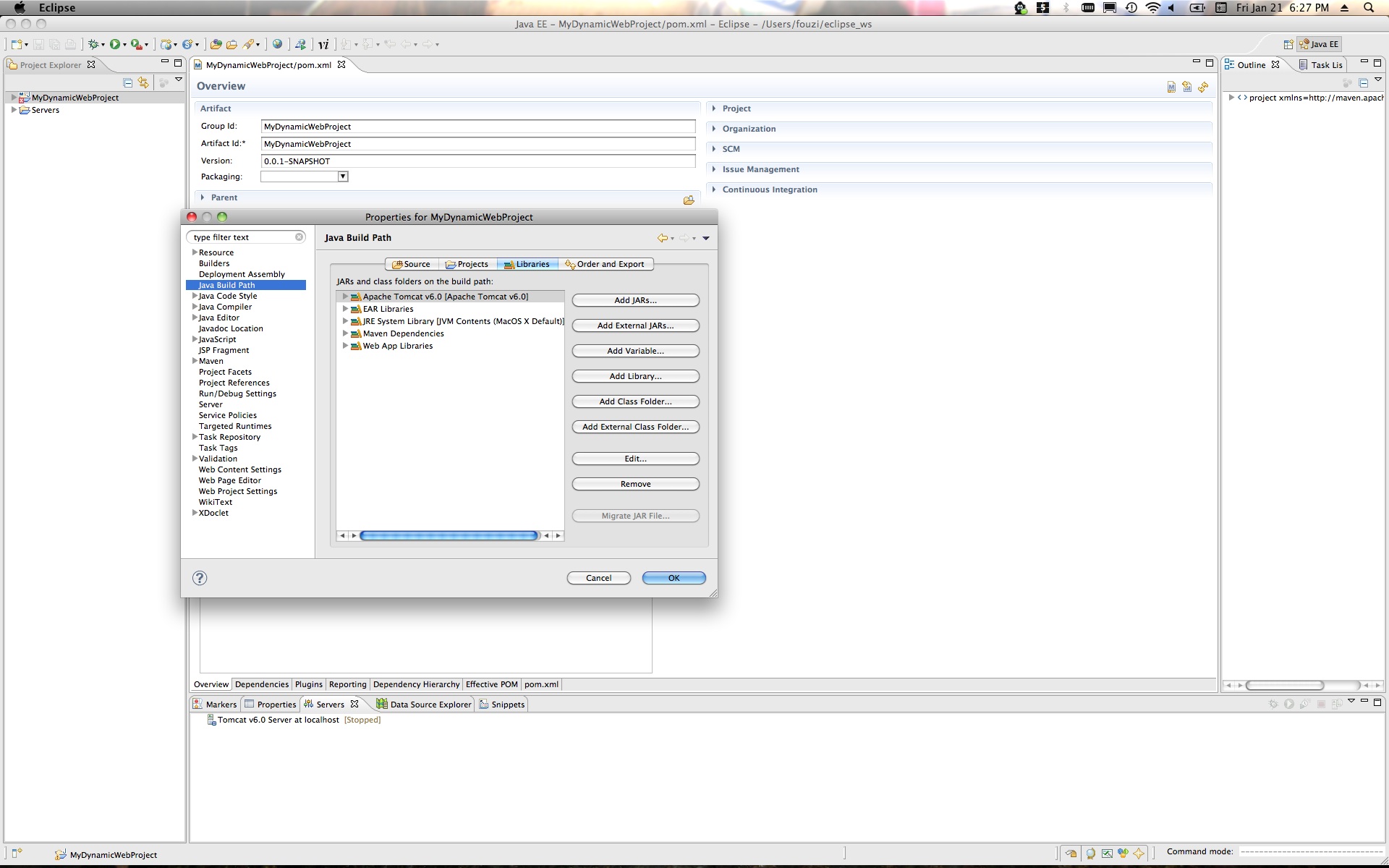Click the Add JARs... button
Image resolution: width=1389 pixels, height=868 pixels.
(x=635, y=300)
